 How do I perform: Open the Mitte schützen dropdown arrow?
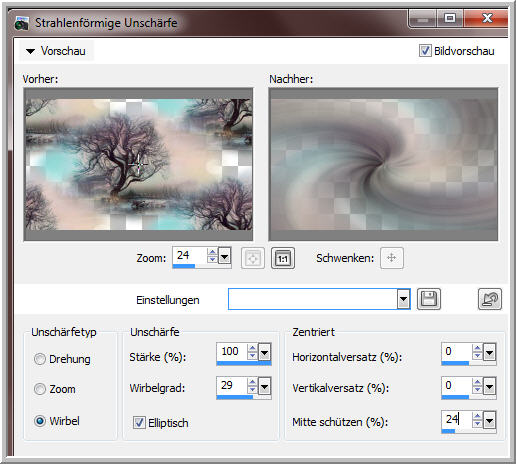click(x=489, y=421)
